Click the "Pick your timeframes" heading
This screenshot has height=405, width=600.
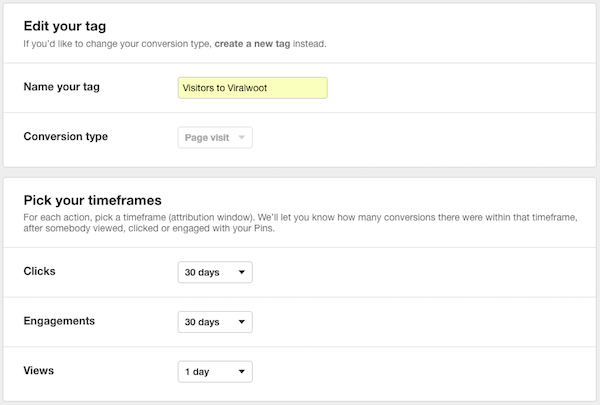93,200
